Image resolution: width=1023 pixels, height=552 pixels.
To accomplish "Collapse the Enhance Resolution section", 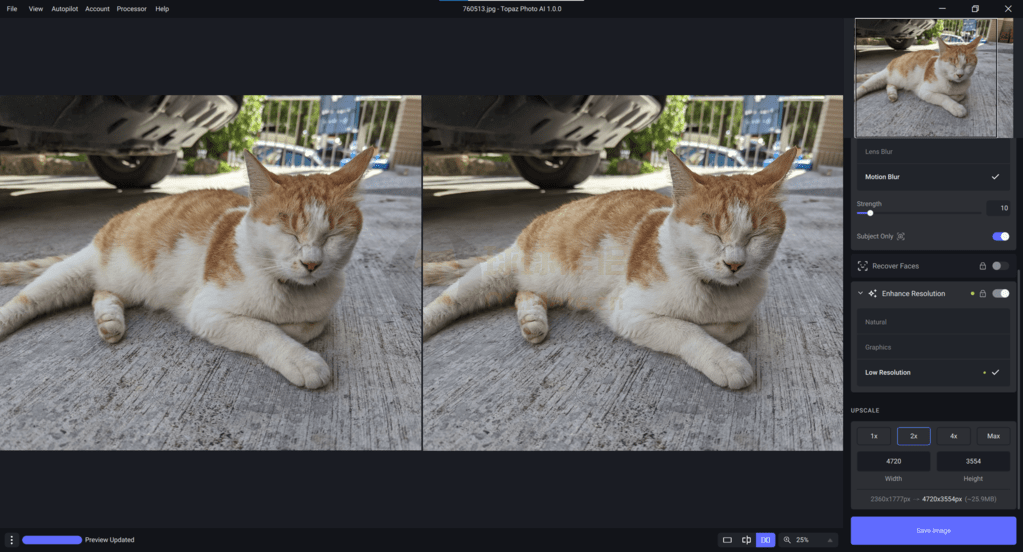I will (x=860, y=294).
